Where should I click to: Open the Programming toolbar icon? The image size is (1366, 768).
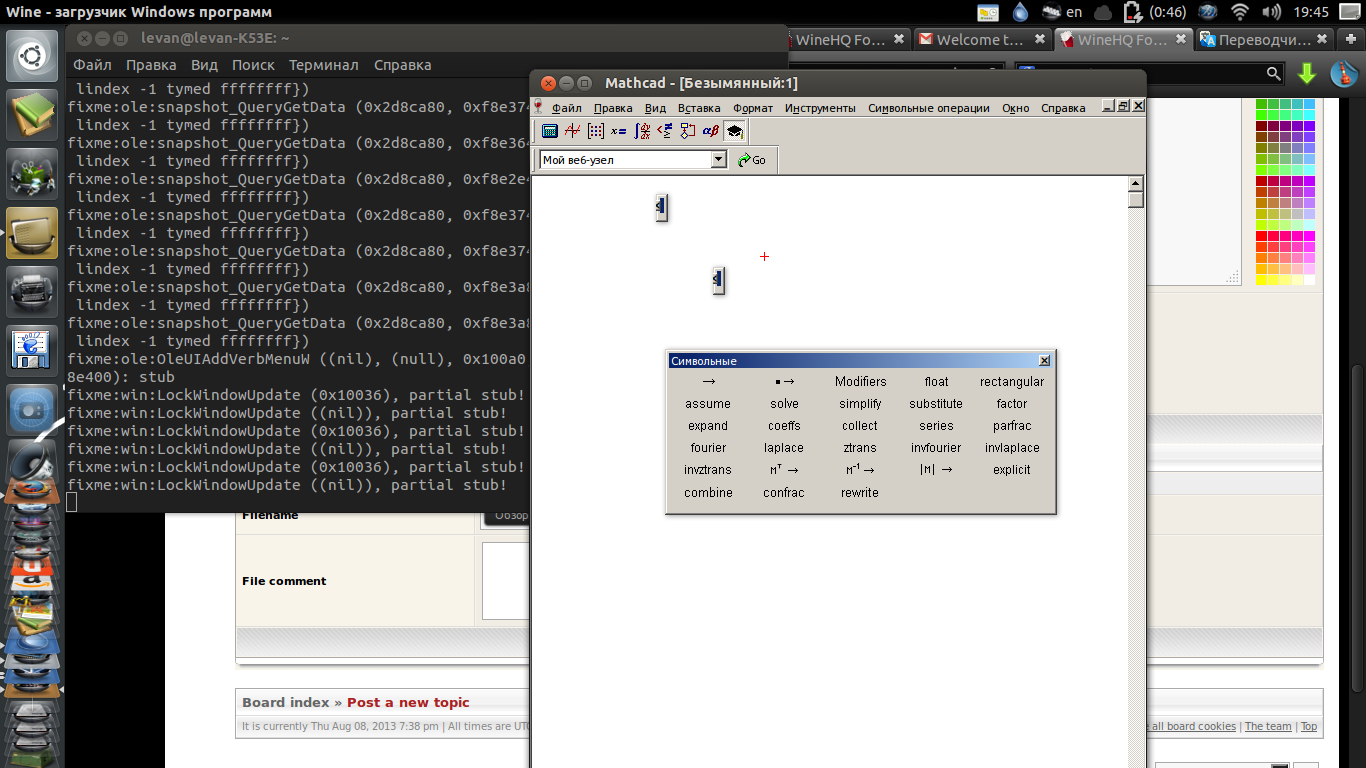[688, 131]
